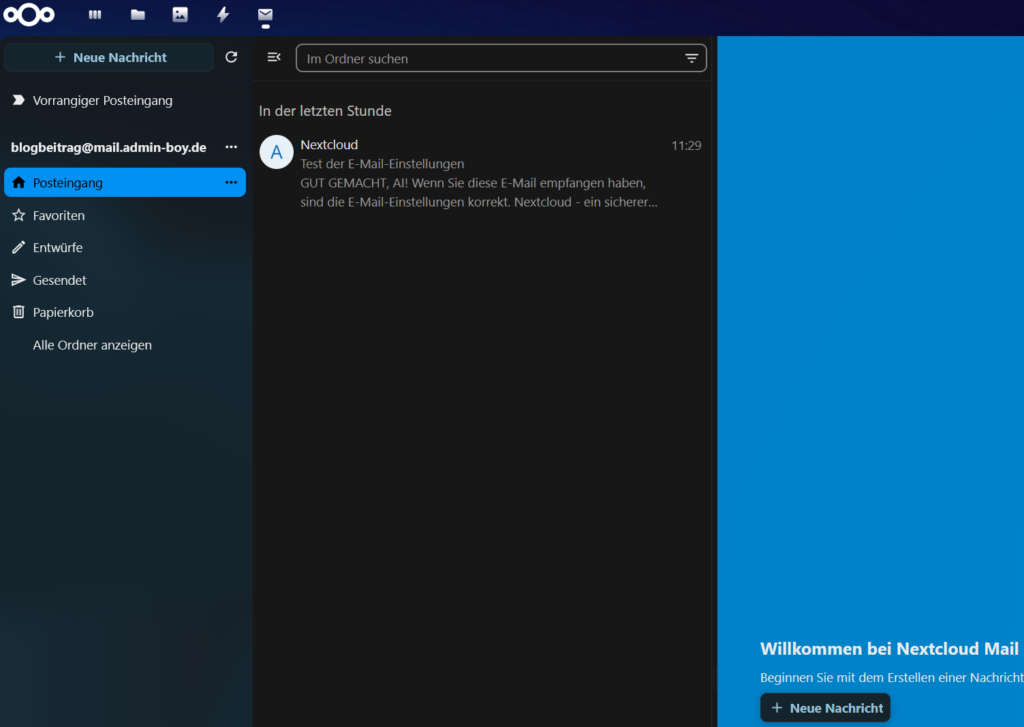Collapse the message list pane icon

(x=273, y=57)
